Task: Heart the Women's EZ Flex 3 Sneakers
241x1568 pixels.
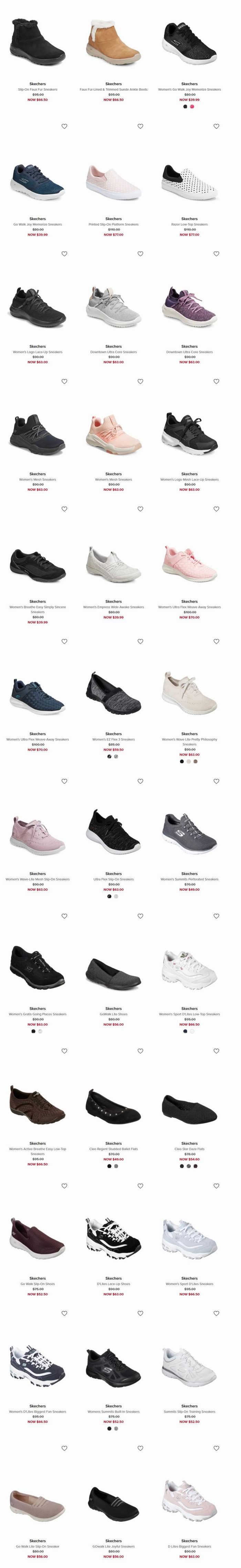Action: click(x=140, y=642)
